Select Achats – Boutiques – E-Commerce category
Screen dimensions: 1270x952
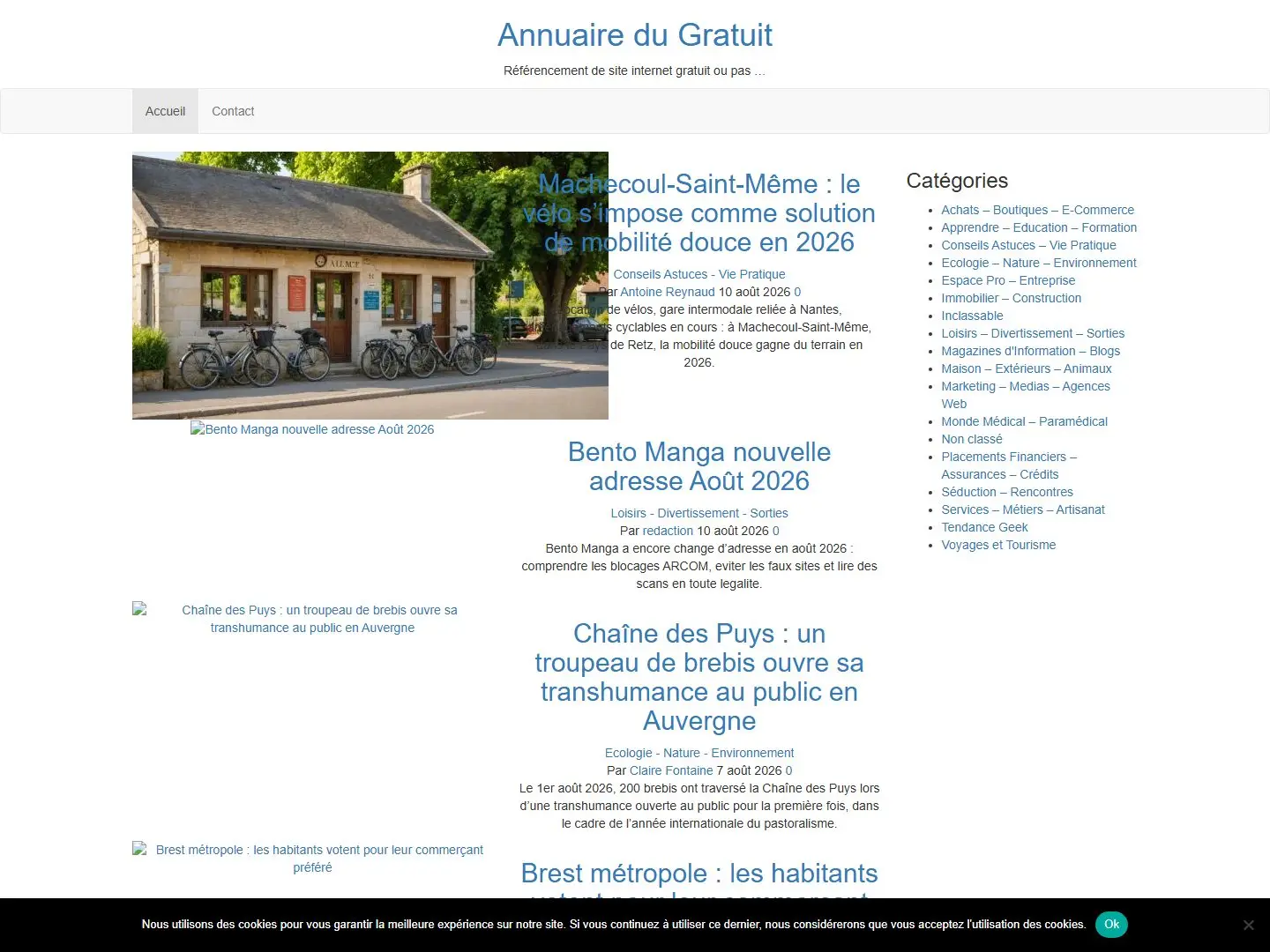[x=1037, y=210]
